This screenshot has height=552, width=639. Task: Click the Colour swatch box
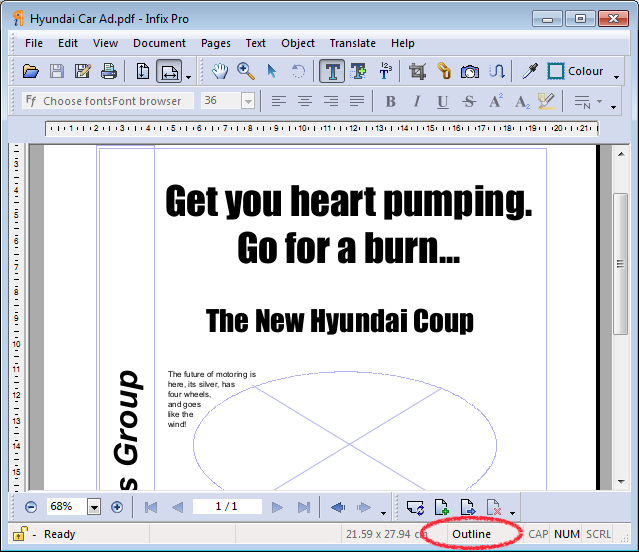coord(555,71)
